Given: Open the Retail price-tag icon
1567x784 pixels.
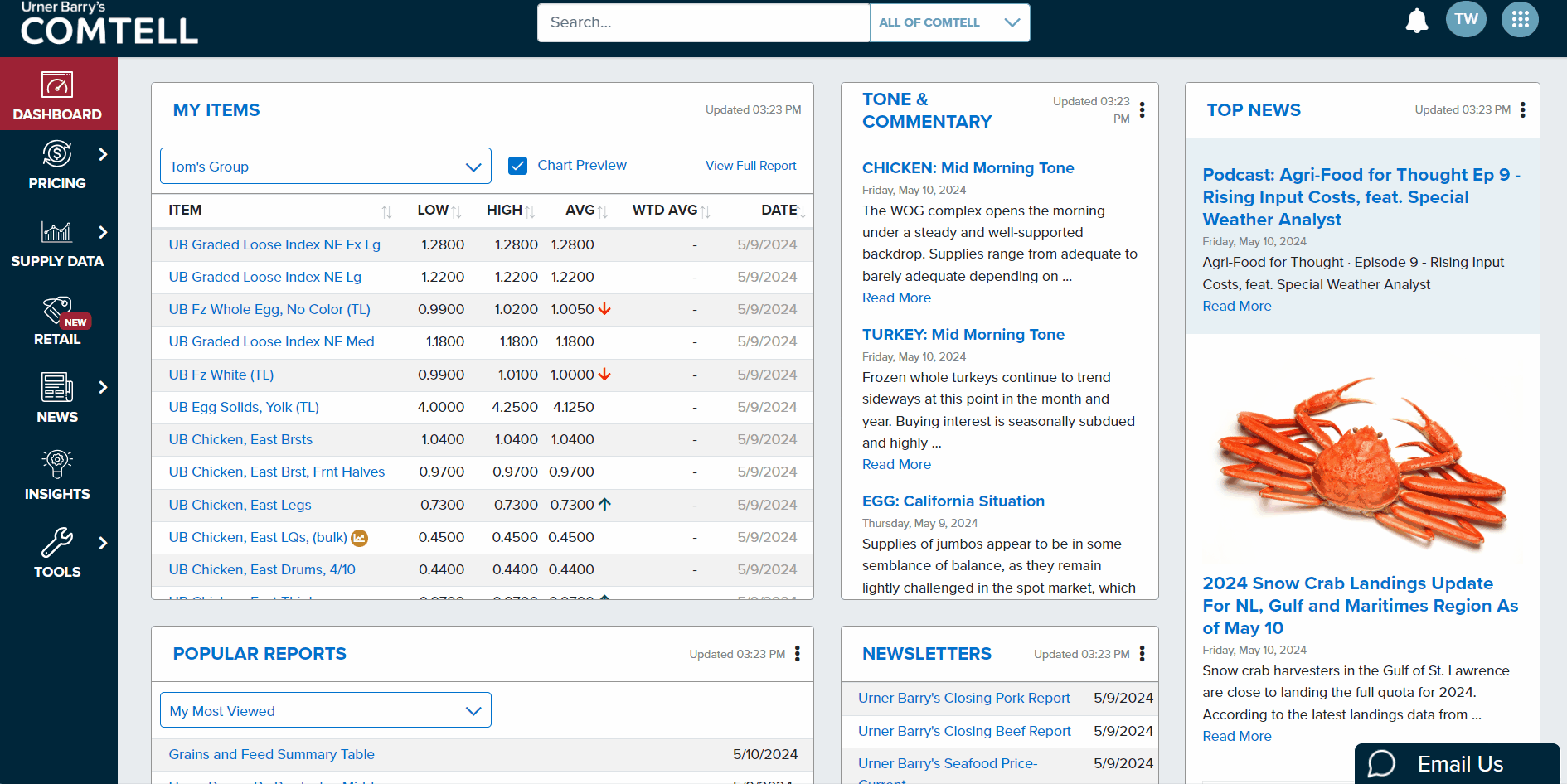Looking at the screenshot, I should (57, 310).
